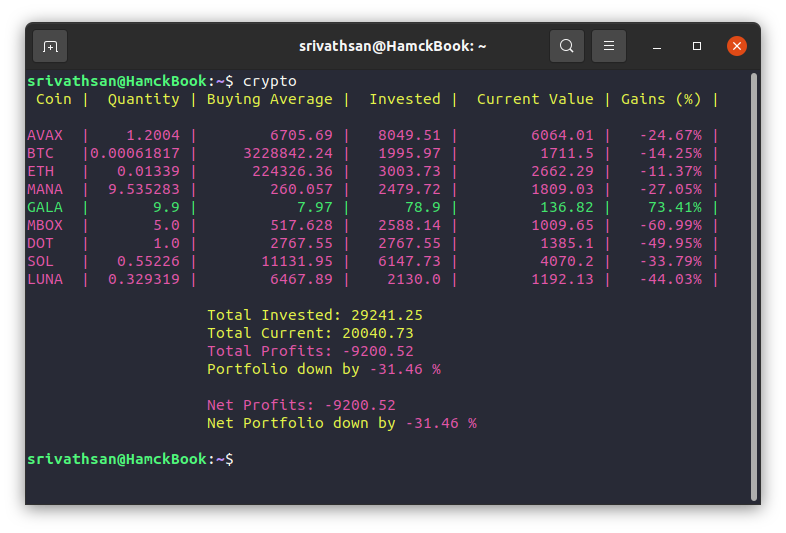Click GALA current value 136.82
This screenshot has width=786, height=533.
point(566,208)
